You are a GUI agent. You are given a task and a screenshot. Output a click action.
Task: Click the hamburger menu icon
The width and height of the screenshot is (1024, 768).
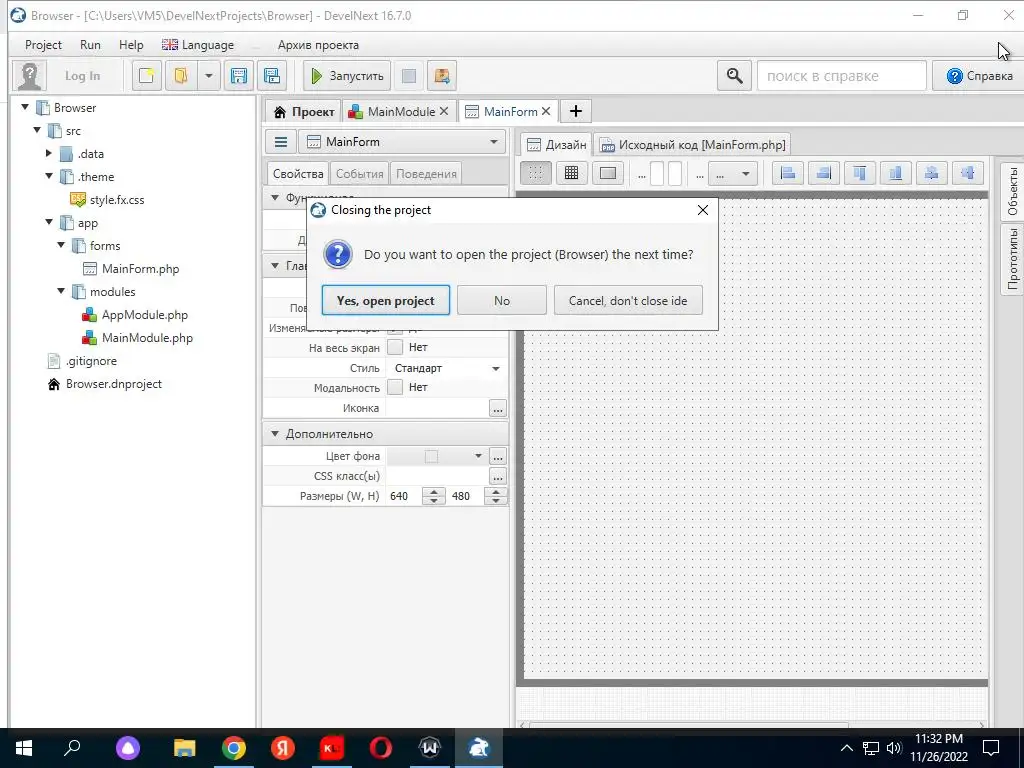click(x=281, y=142)
